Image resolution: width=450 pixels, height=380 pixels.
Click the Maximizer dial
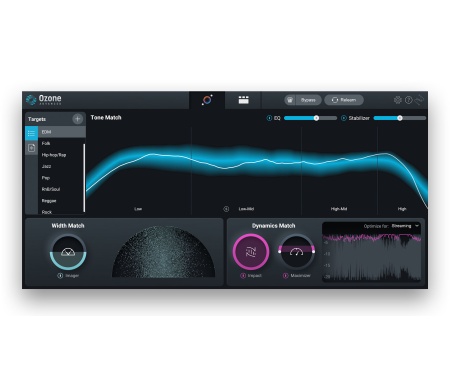[x=296, y=252]
